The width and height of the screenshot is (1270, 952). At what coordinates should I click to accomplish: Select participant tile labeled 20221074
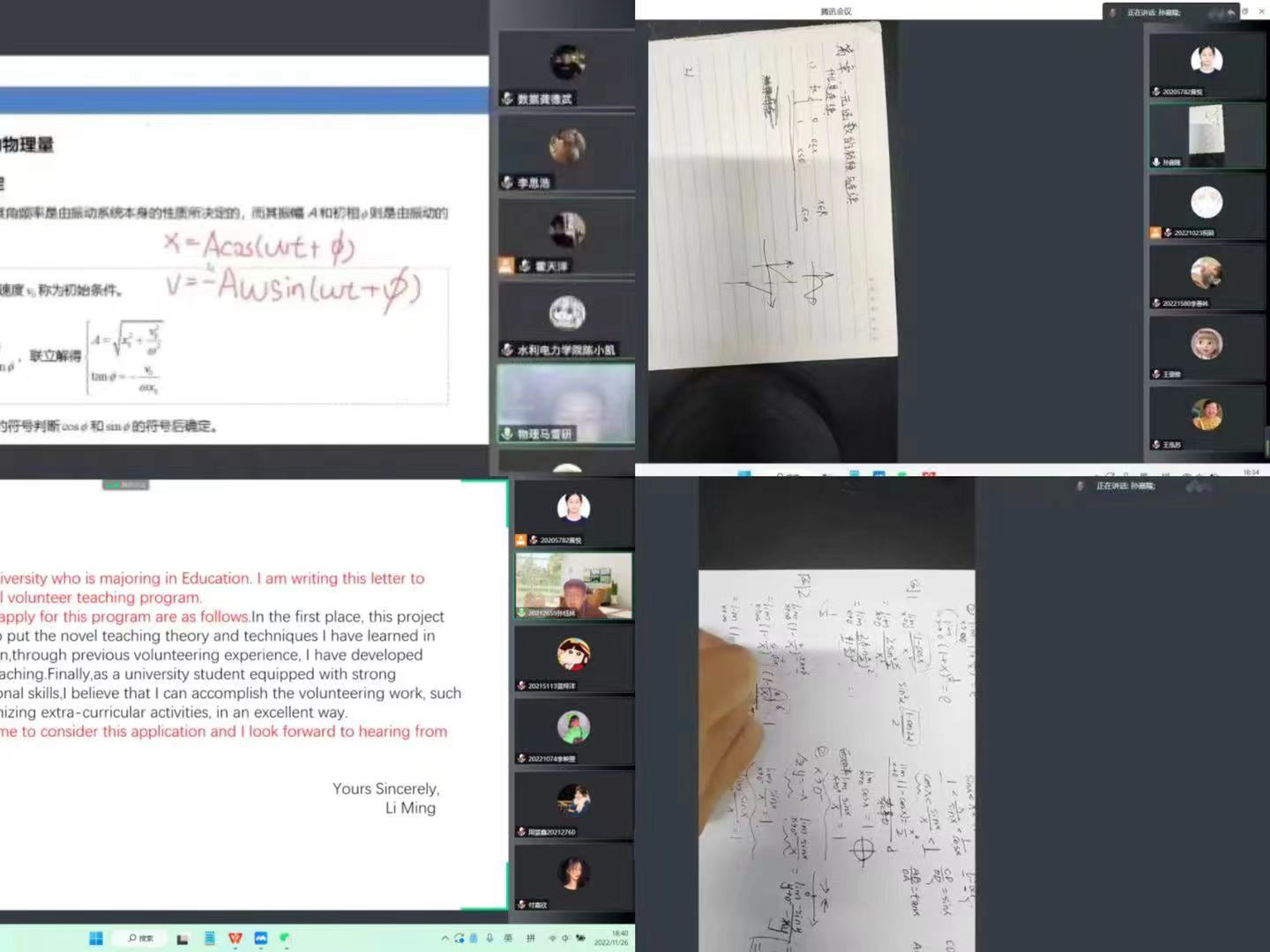[x=574, y=732]
